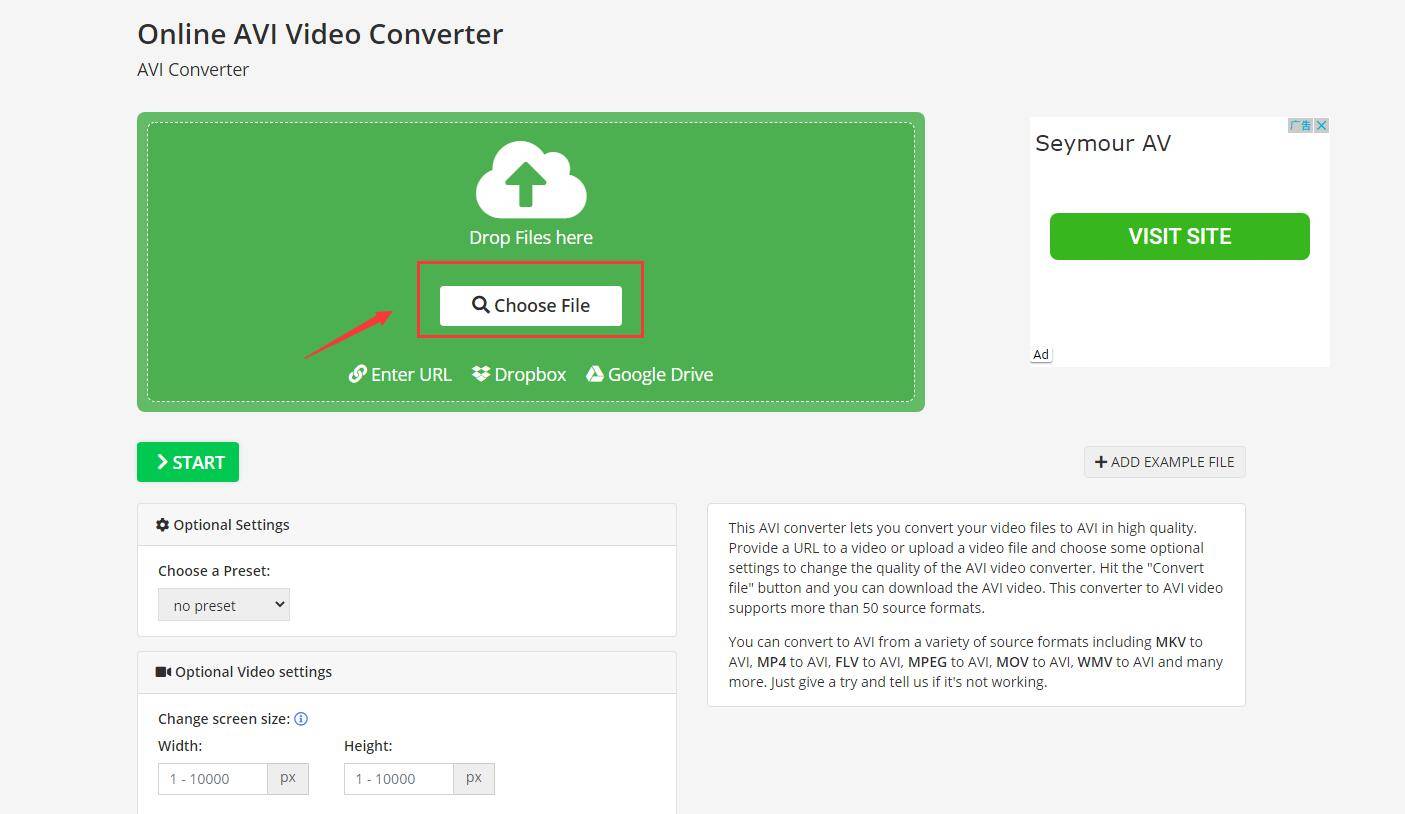Click the Optional Video settings header
1405x814 pixels.
tap(407, 672)
